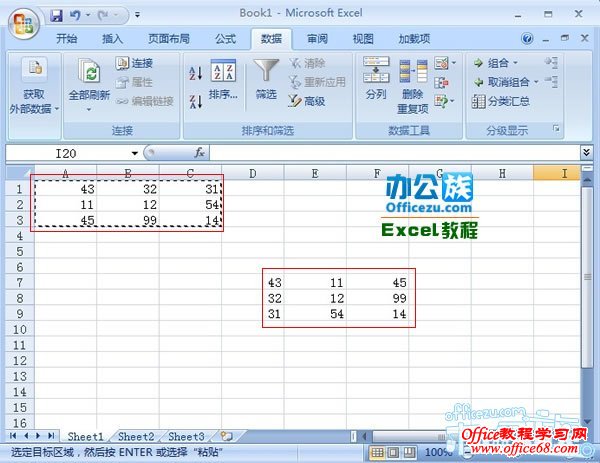Undo last action in the quick access toolbar
The width and height of the screenshot is (600, 463).
tap(75, 15)
